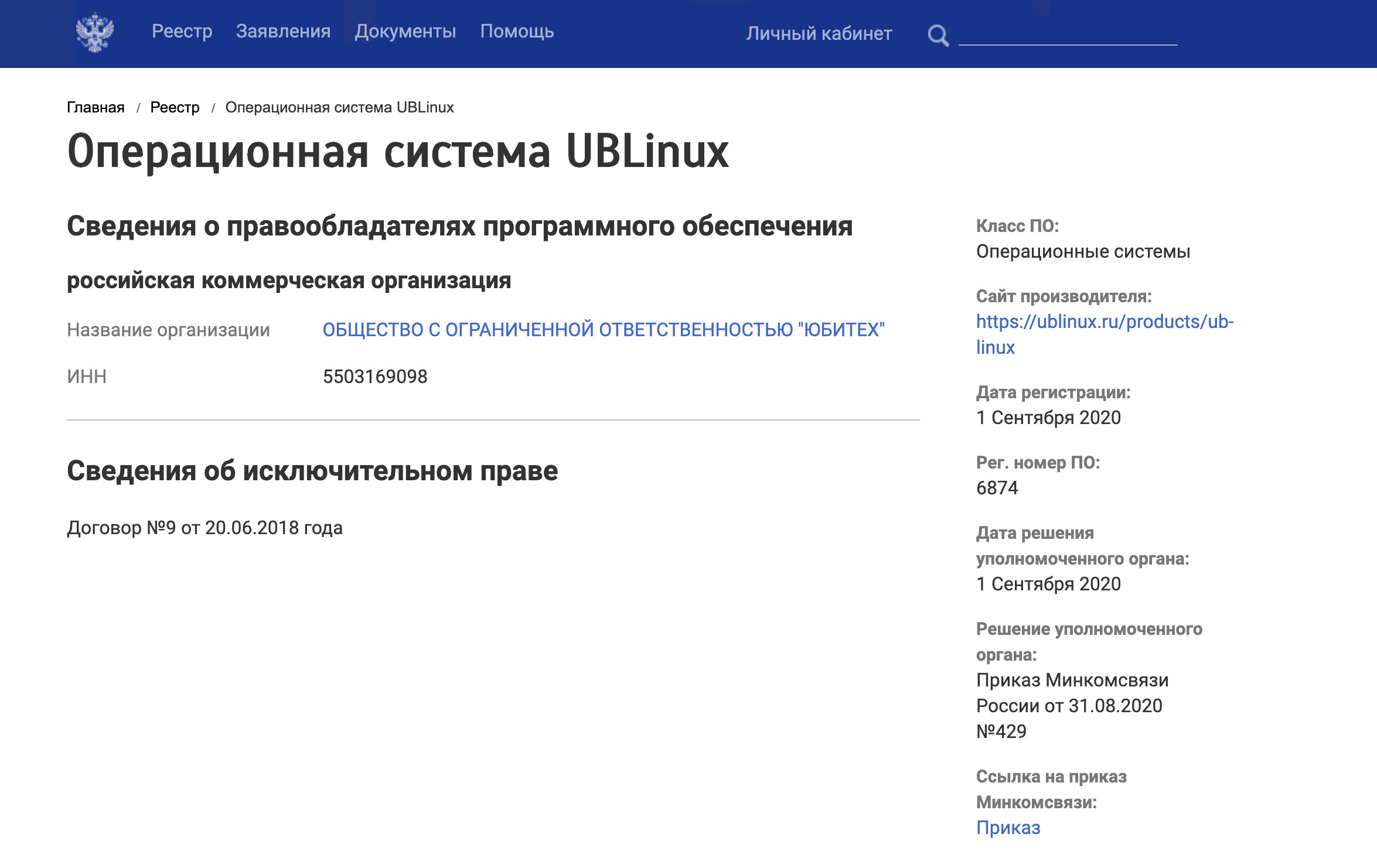
Task: Click the Решение уполномоченного органа label
Action: [1089, 642]
